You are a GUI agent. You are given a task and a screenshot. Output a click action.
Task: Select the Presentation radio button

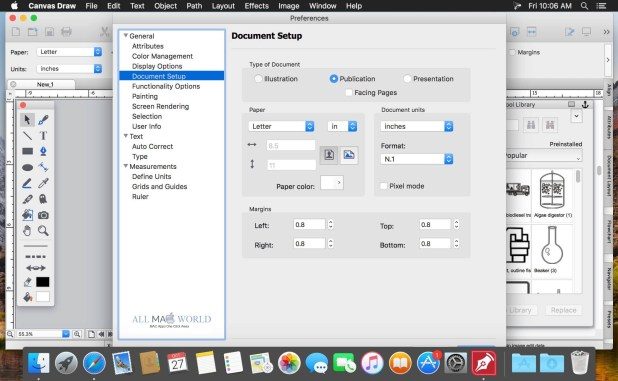tap(407, 79)
